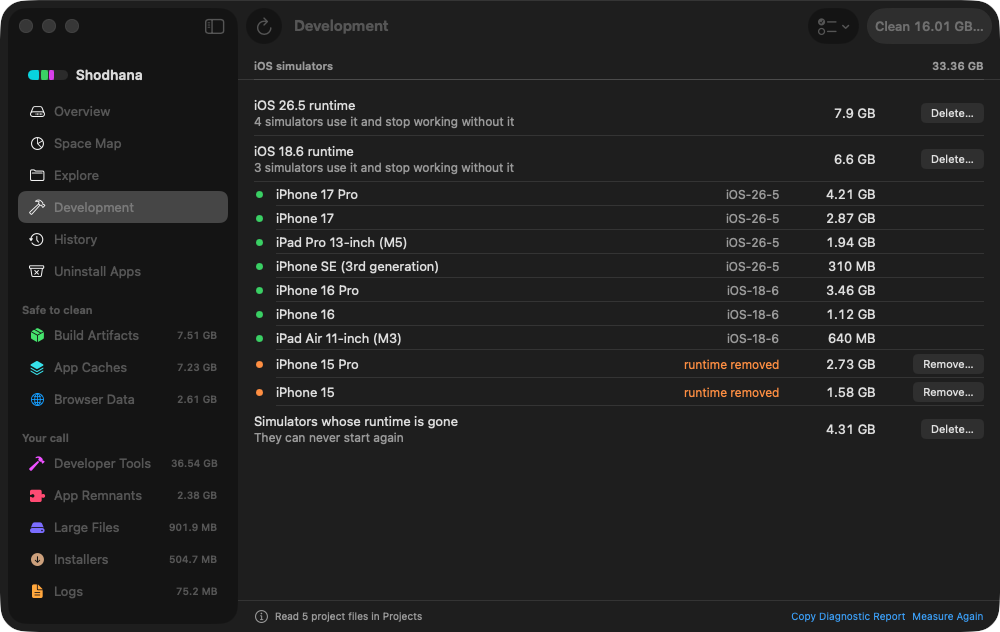The height and width of the screenshot is (632, 1000).
Task: Open the list view options dropdown
Action: point(833,26)
